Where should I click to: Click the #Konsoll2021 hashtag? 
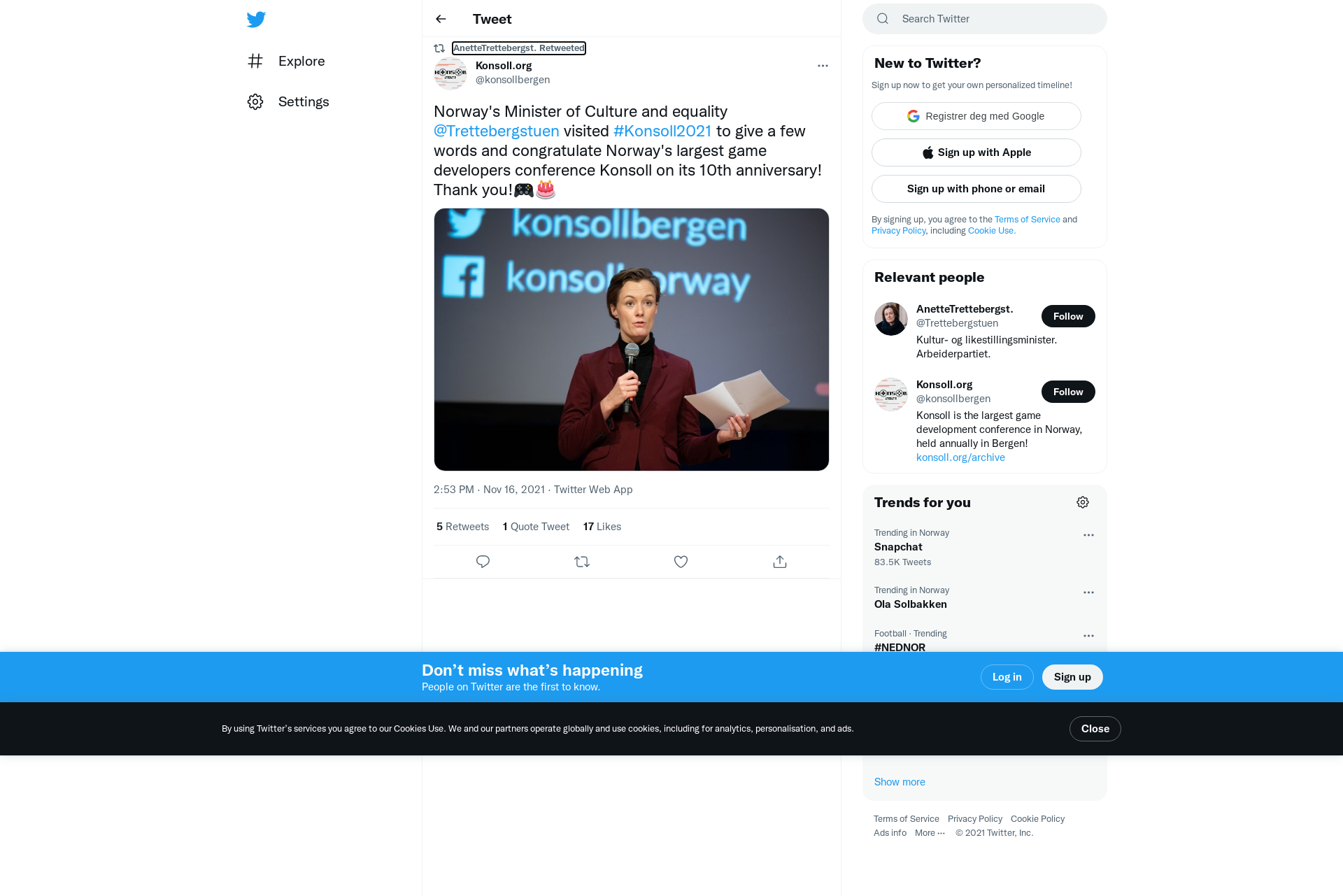[x=662, y=131]
